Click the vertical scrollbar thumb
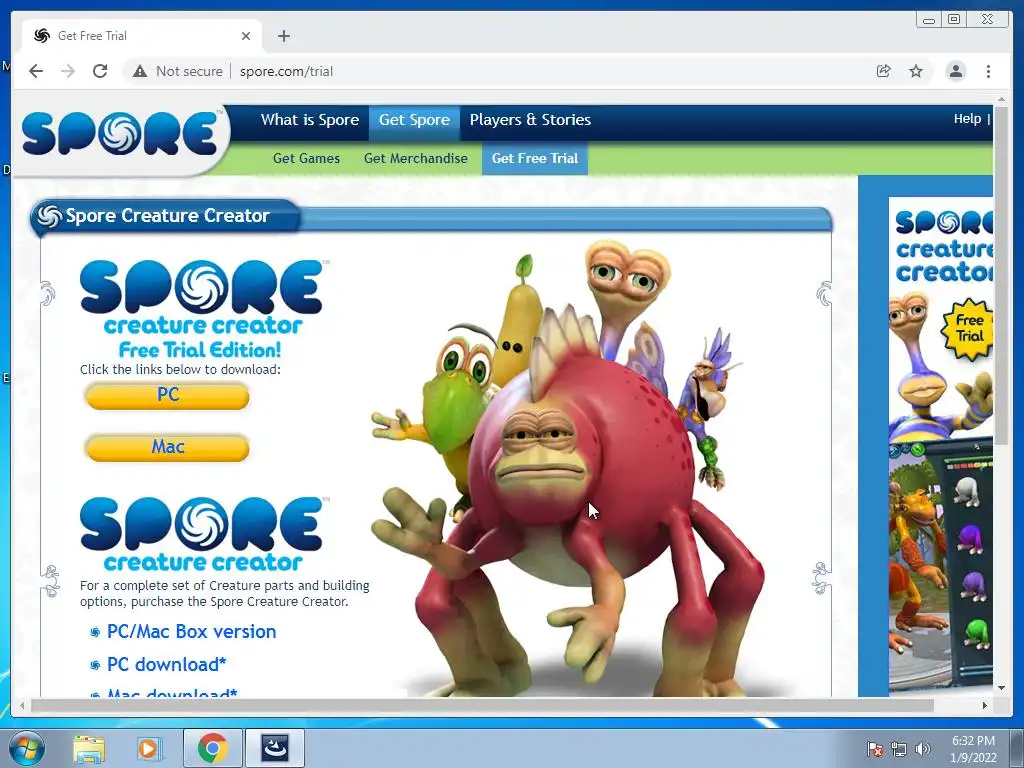1024x768 pixels. click(1002, 276)
